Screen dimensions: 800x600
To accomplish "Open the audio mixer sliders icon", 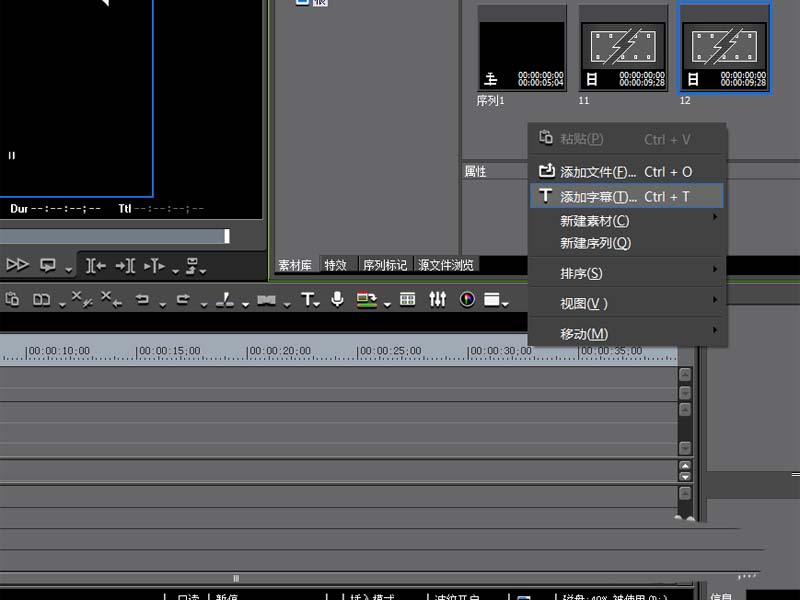I will tap(437, 299).
